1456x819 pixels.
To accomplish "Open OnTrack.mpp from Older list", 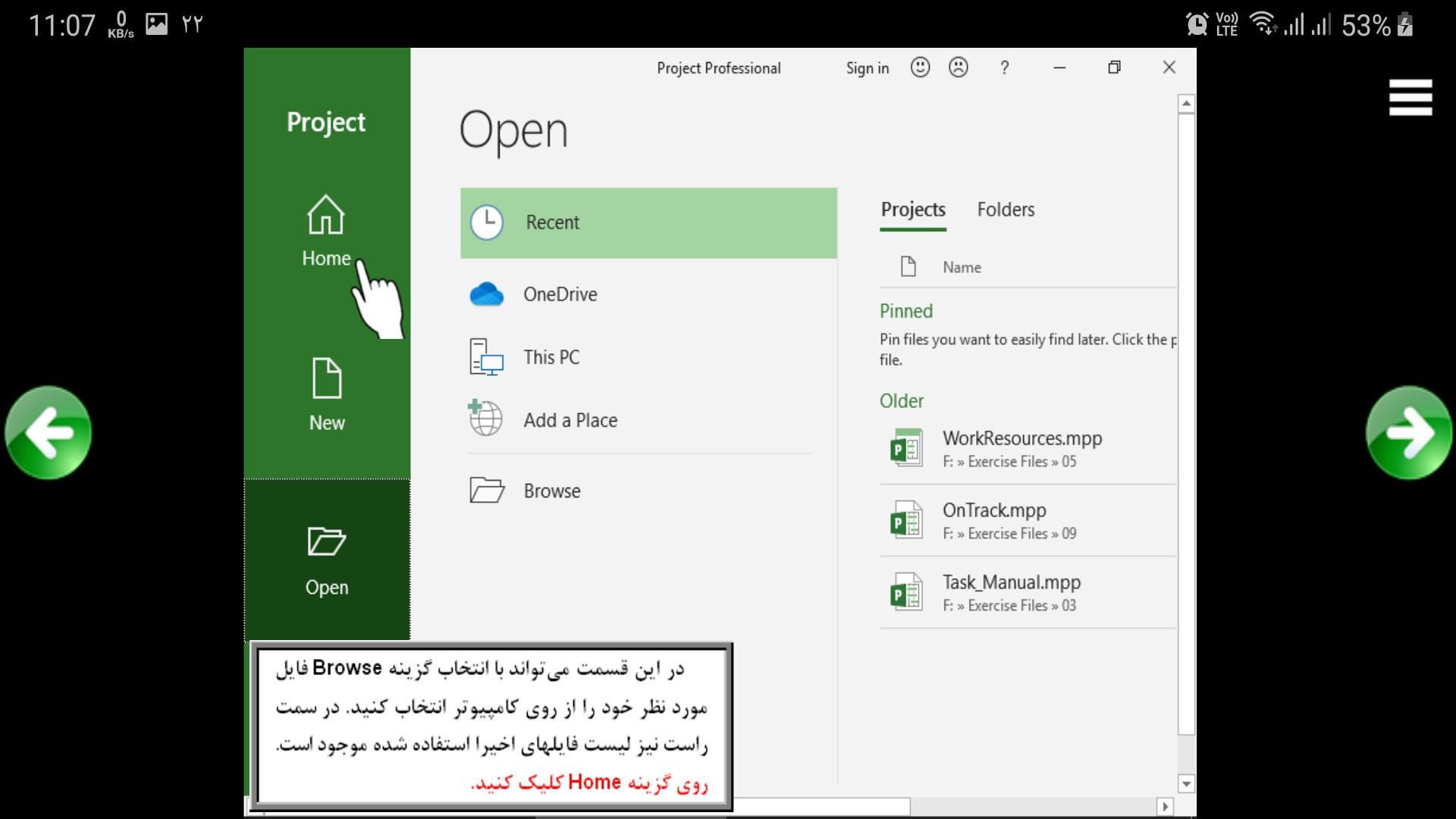I will point(1028,520).
